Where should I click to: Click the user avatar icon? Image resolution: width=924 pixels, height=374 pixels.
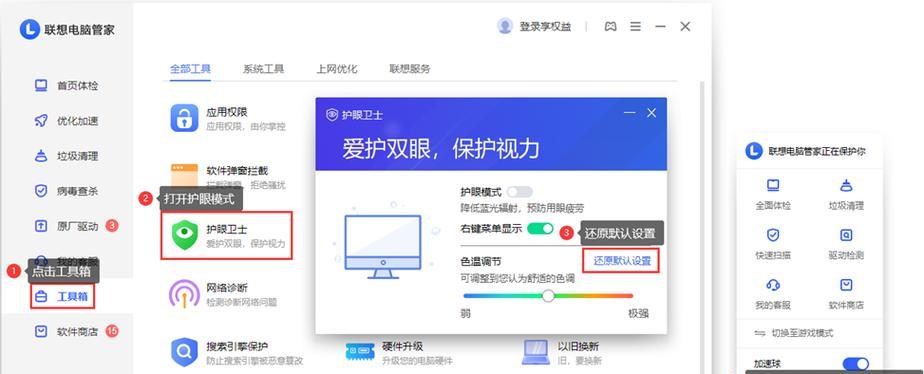tap(504, 26)
